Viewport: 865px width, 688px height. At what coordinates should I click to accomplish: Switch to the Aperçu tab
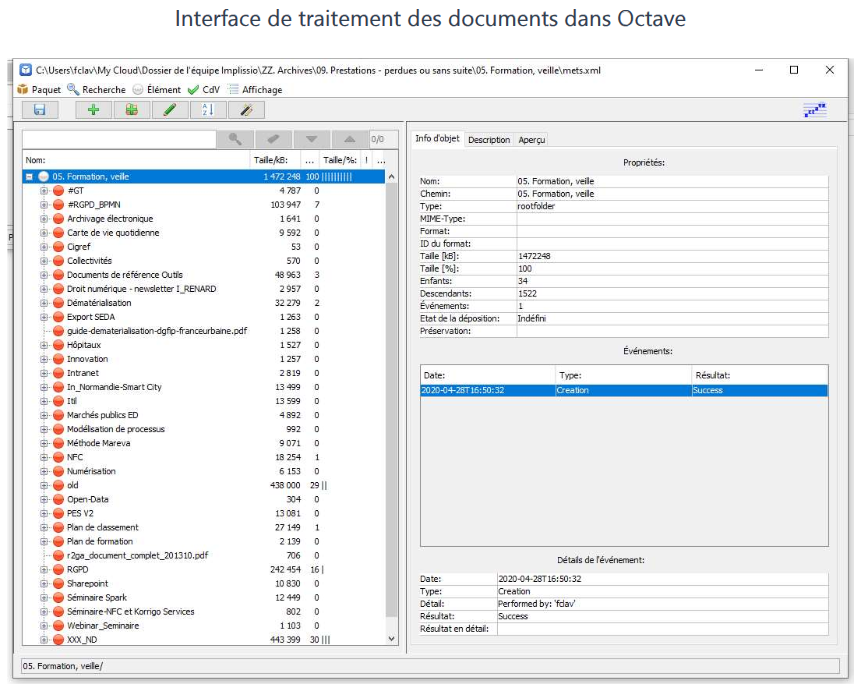532,140
